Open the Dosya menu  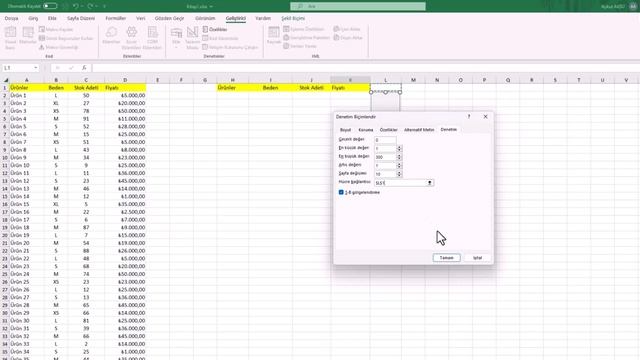point(11,18)
